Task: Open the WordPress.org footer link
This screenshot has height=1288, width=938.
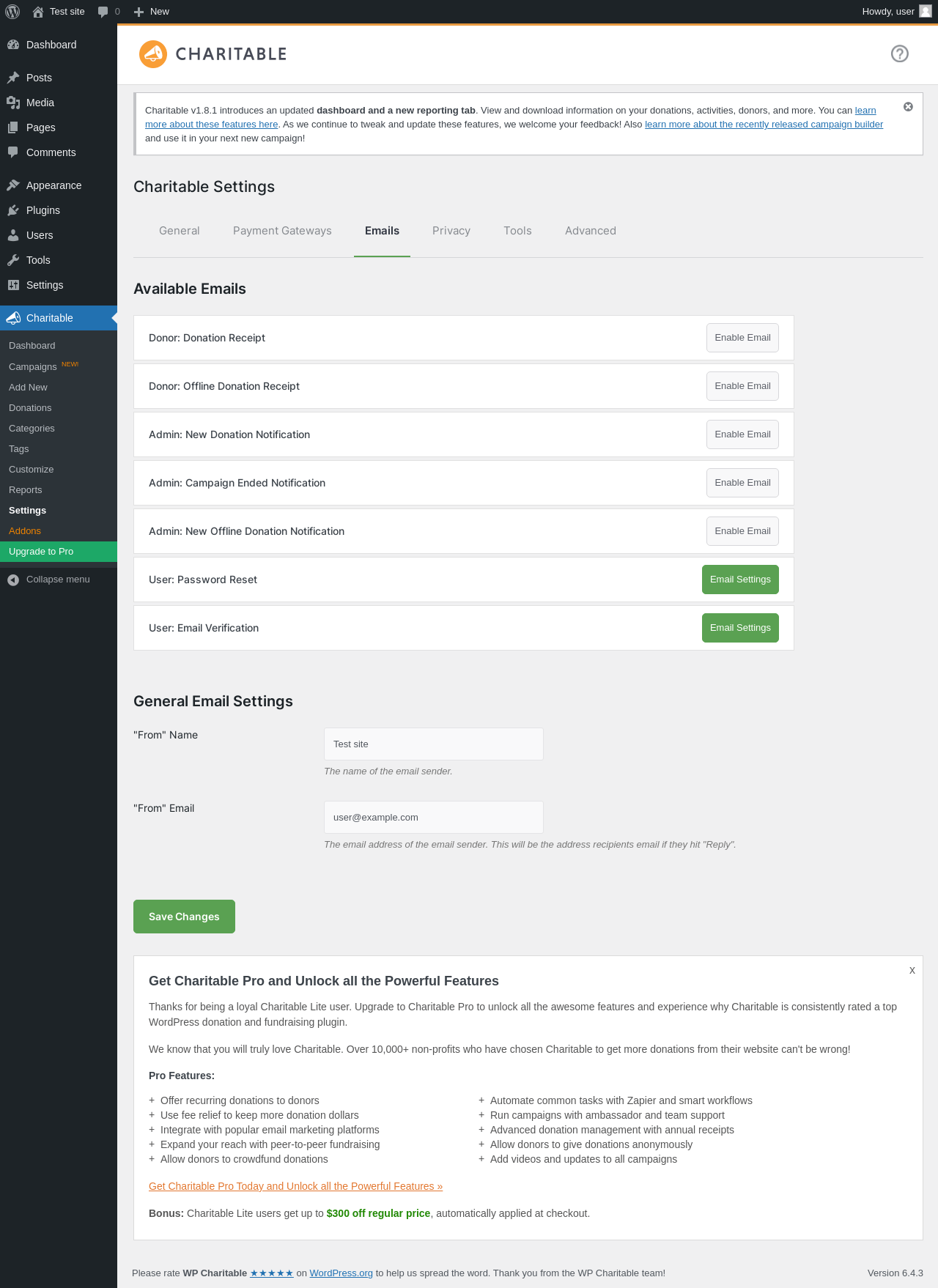Action: (341, 1273)
